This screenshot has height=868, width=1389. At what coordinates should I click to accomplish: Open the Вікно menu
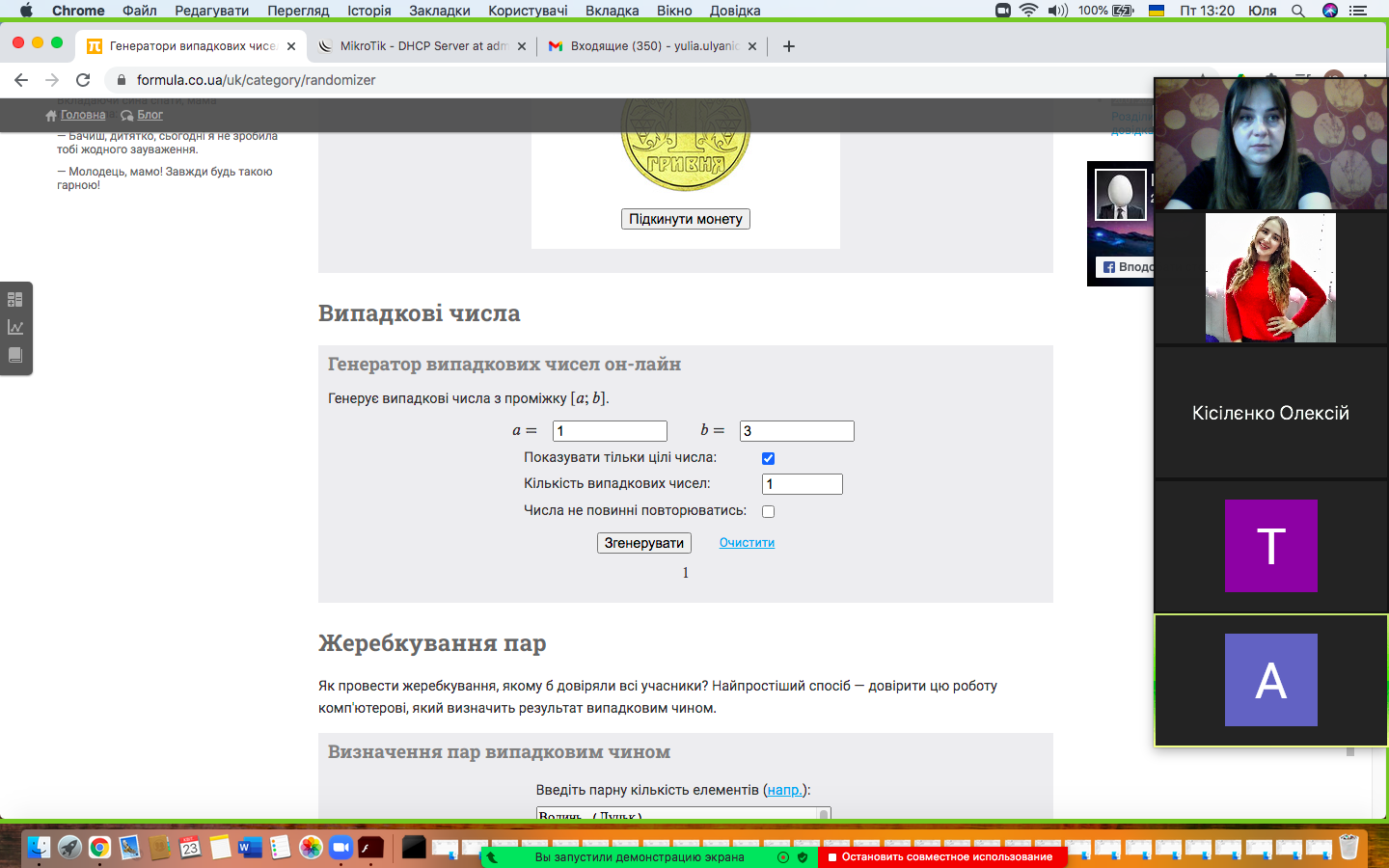coord(674,11)
